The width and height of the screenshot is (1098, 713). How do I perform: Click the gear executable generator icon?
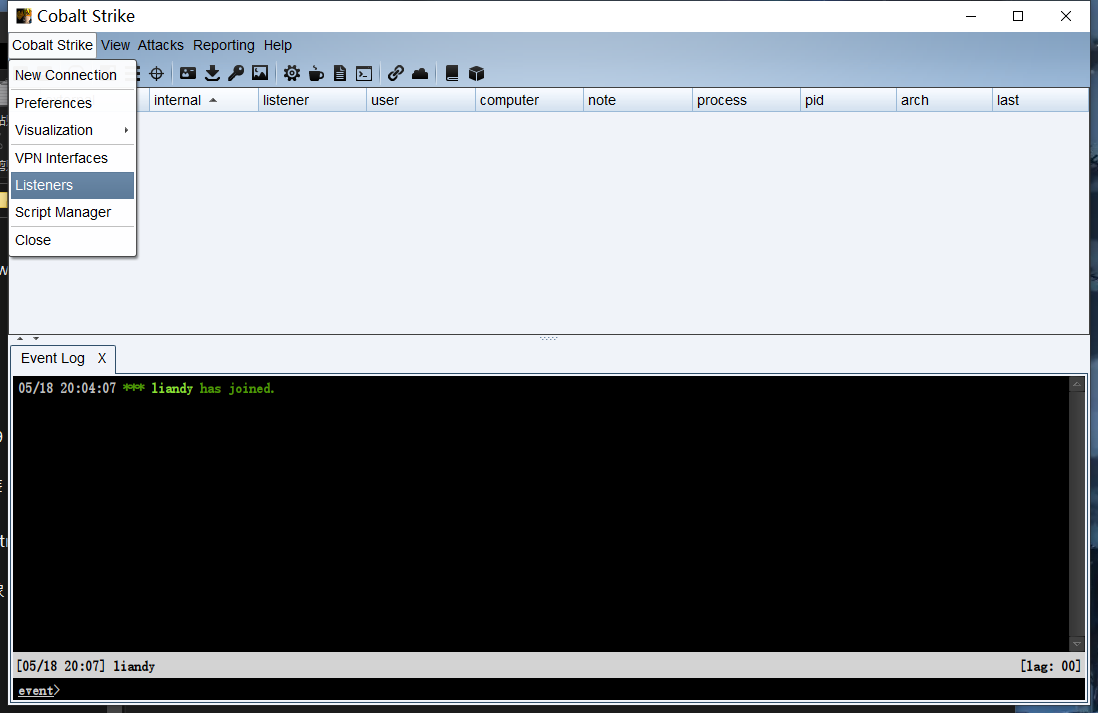point(292,73)
